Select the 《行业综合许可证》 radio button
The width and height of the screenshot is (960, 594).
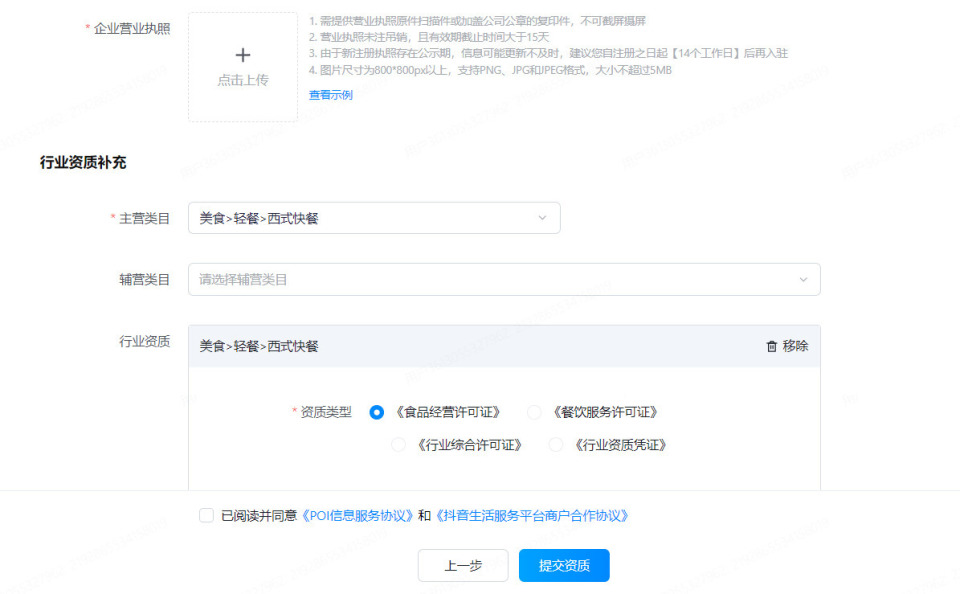coord(399,445)
